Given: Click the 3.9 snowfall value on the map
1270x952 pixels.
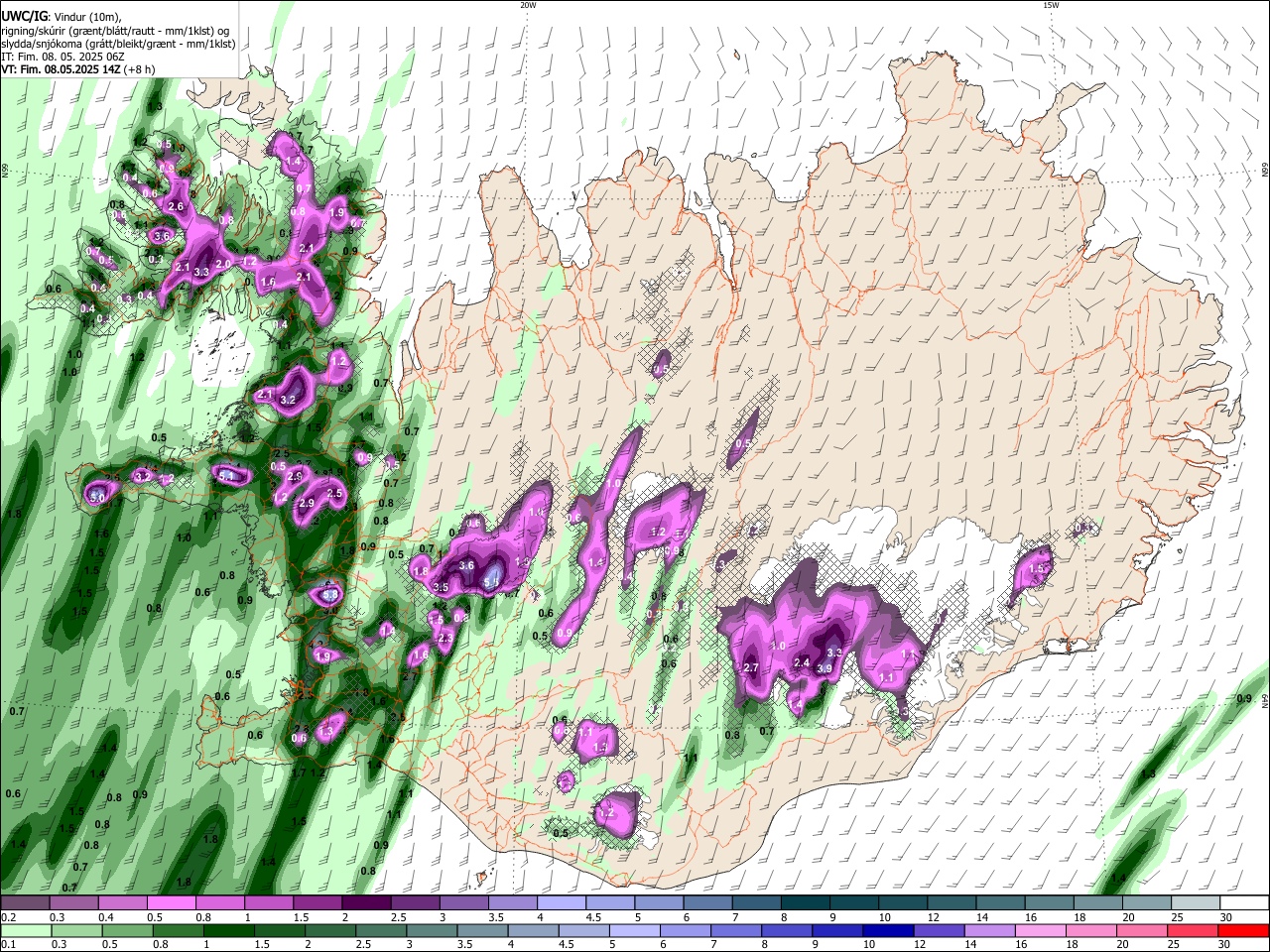Looking at the screenshot, I should point(824,668).
